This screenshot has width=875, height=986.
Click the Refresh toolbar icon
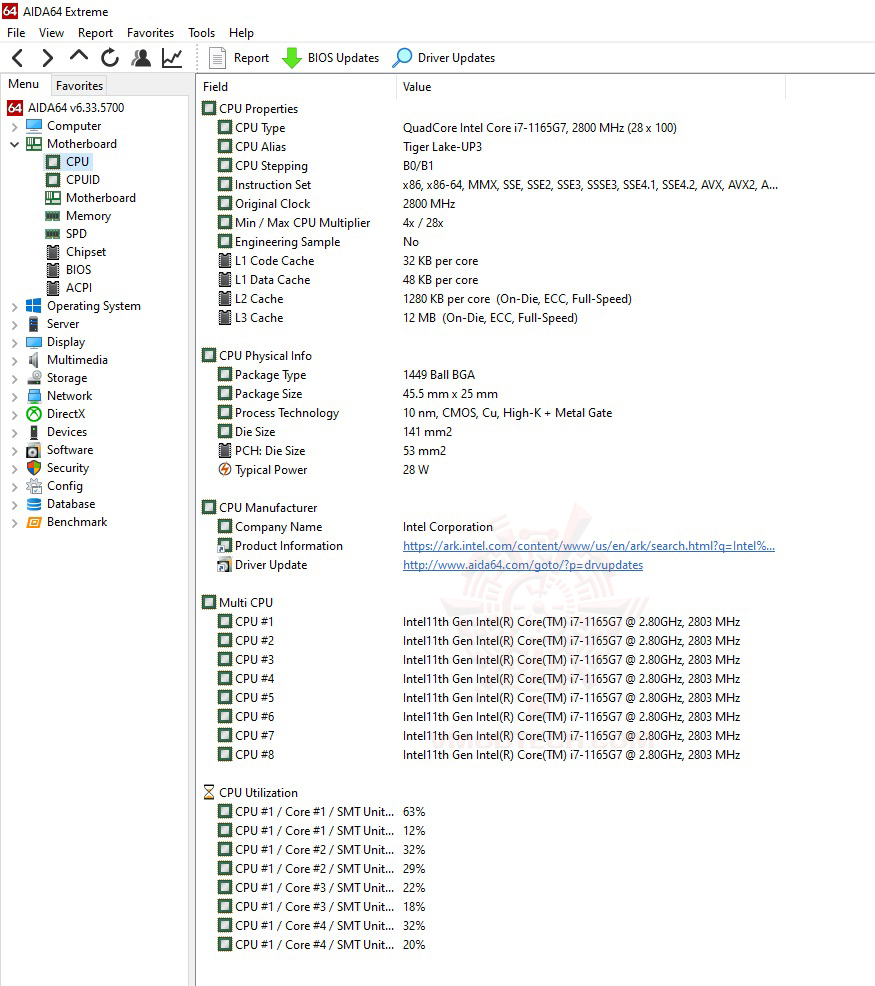(x=110, y=58)
